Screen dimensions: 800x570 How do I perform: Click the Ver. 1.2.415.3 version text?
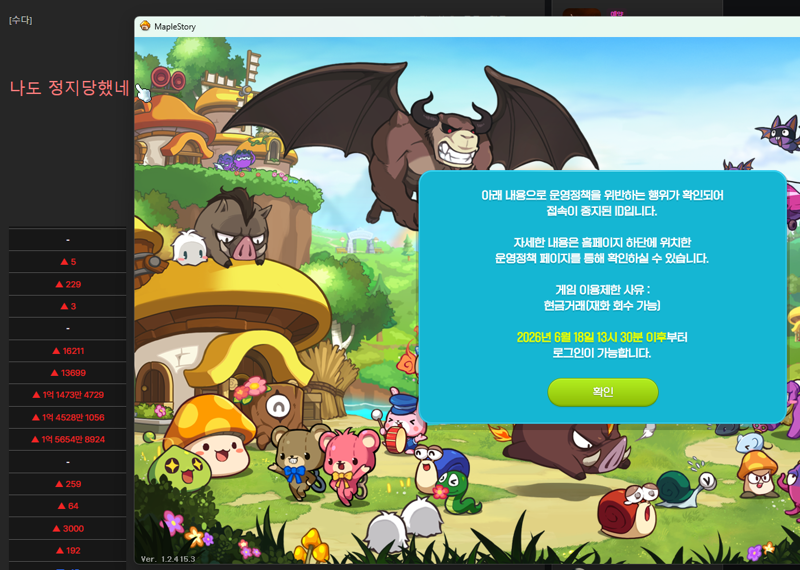tap(168, 559)
